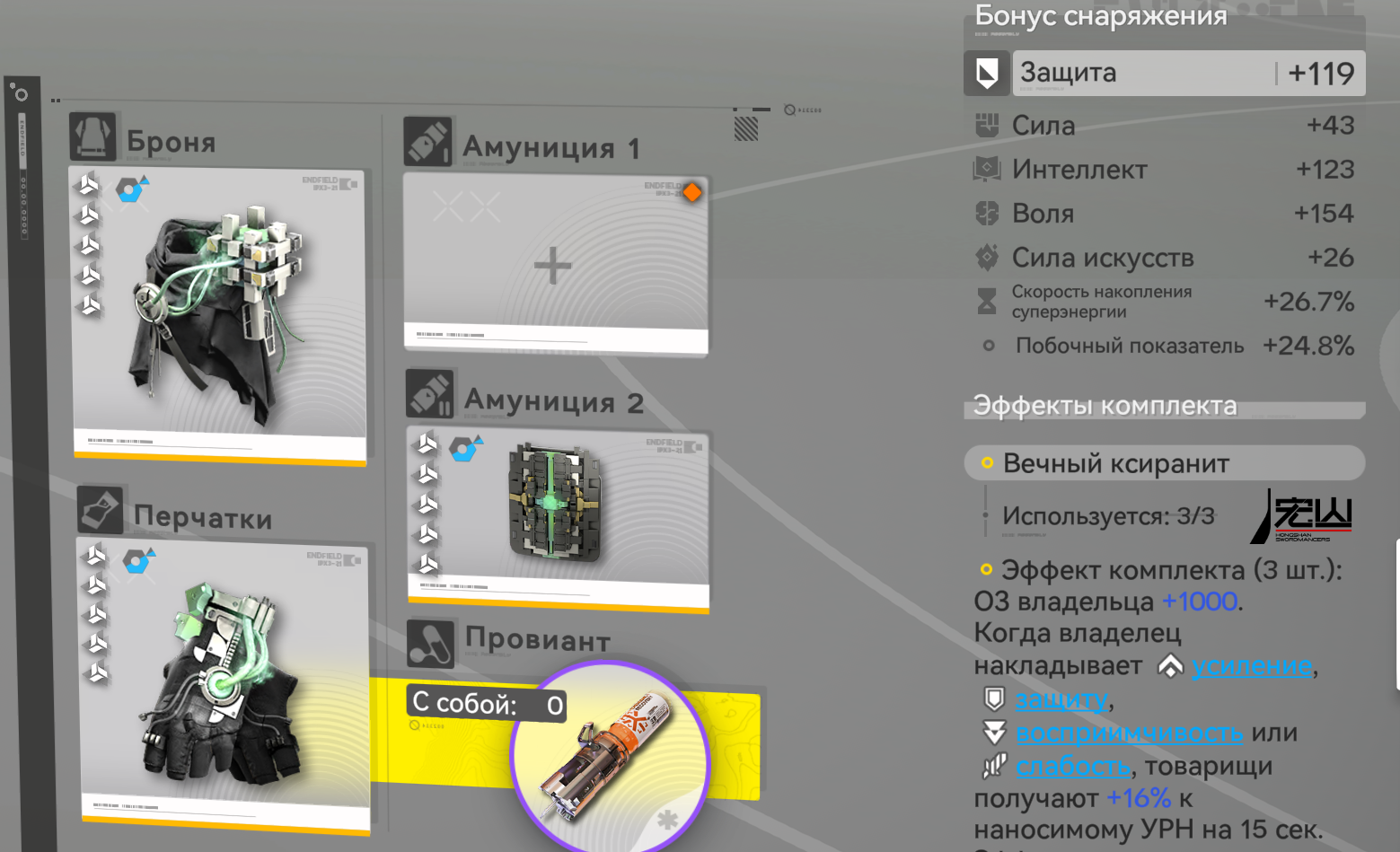
Task: Click the arrow icon before усиление
Action: point(1170,666)
